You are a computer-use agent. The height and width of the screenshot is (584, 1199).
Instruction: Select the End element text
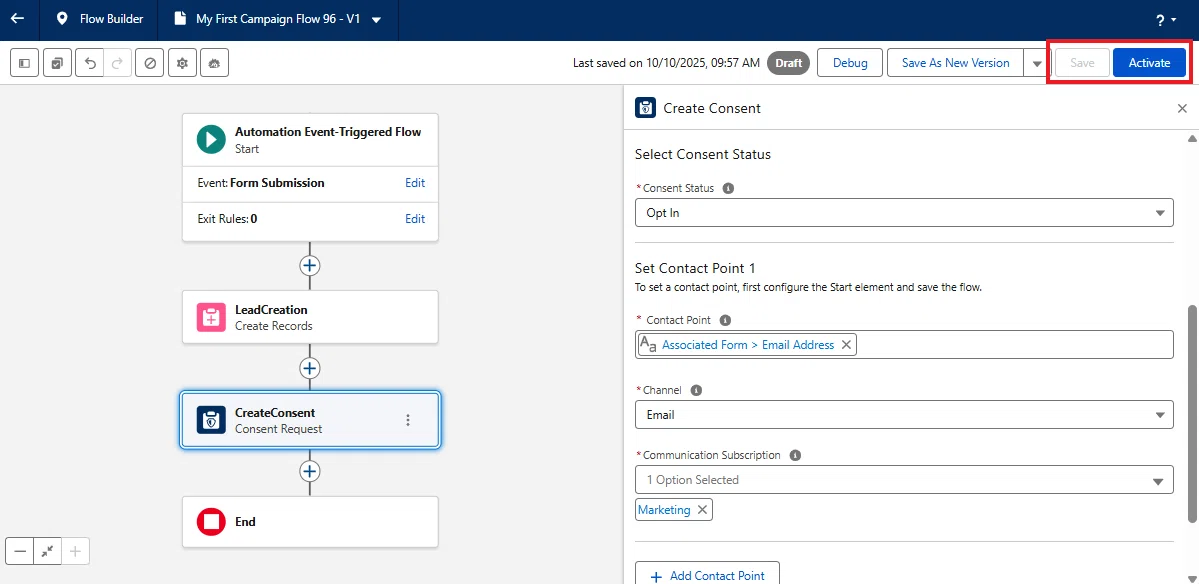point(245,522)
